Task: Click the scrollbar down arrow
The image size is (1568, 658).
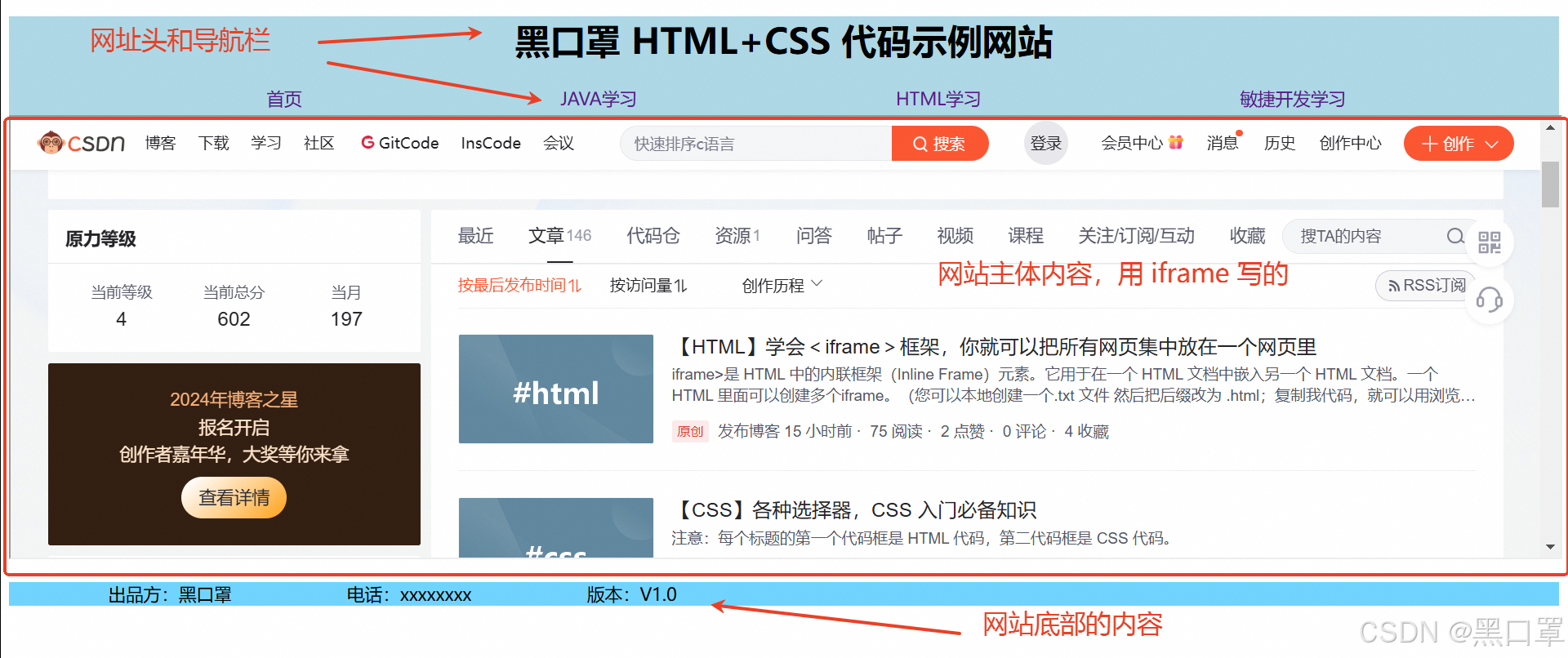Action: tap(1550, 547)
